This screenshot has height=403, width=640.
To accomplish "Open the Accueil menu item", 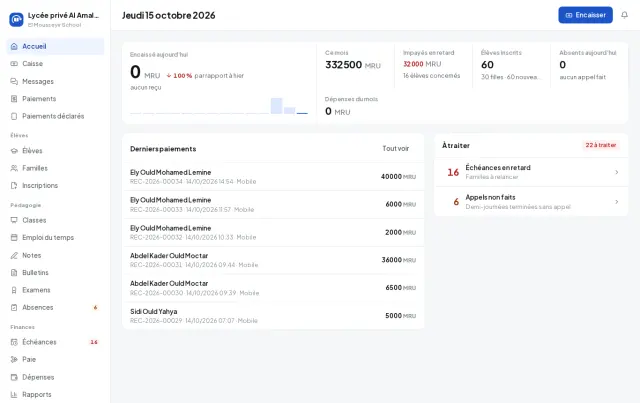I will (55, 47).
